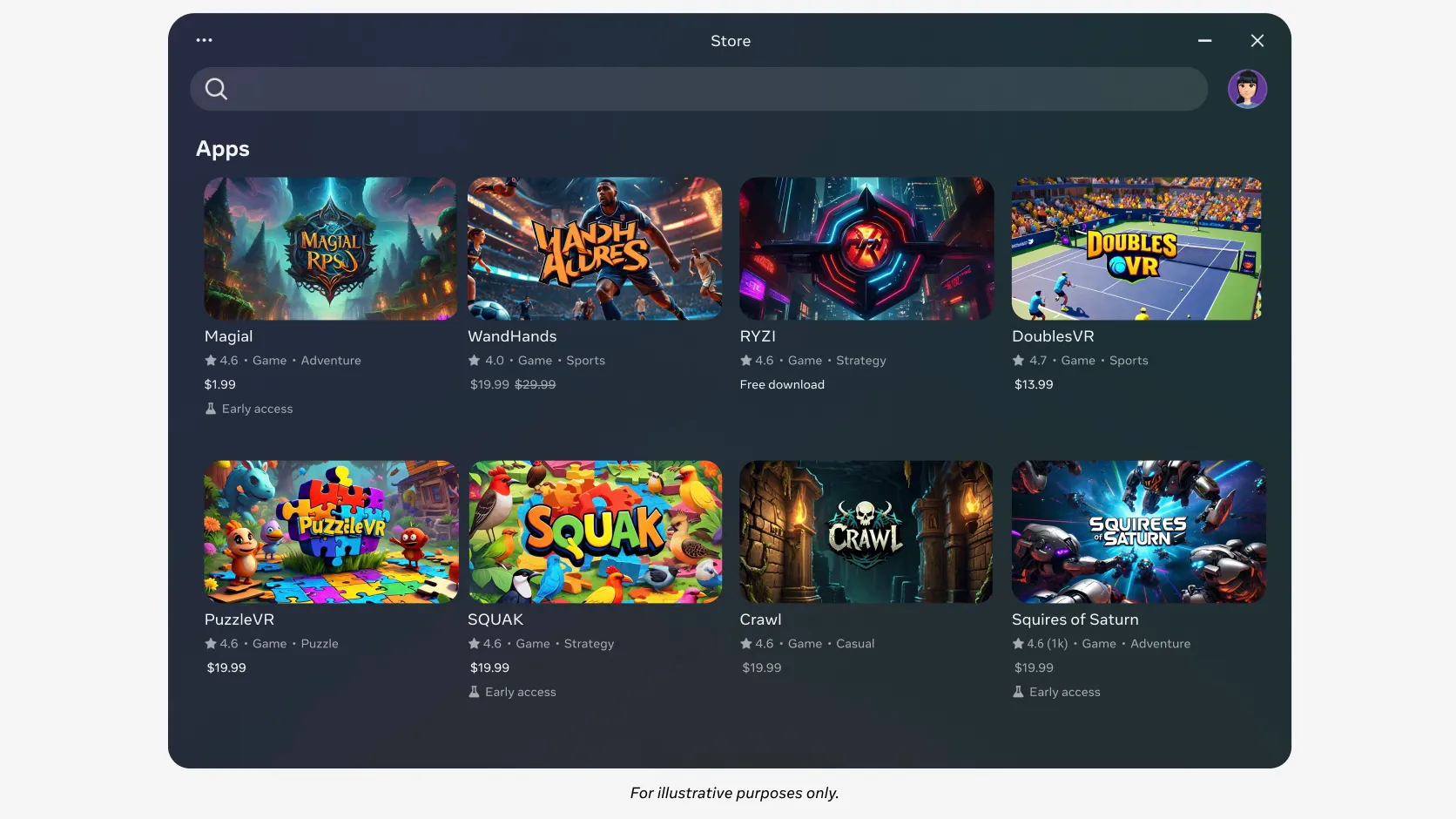Click the star rating icon beside DoublesVR
Image resolution: width=1456 pixels, height=819 pixels.
(x=1016, y=359)
